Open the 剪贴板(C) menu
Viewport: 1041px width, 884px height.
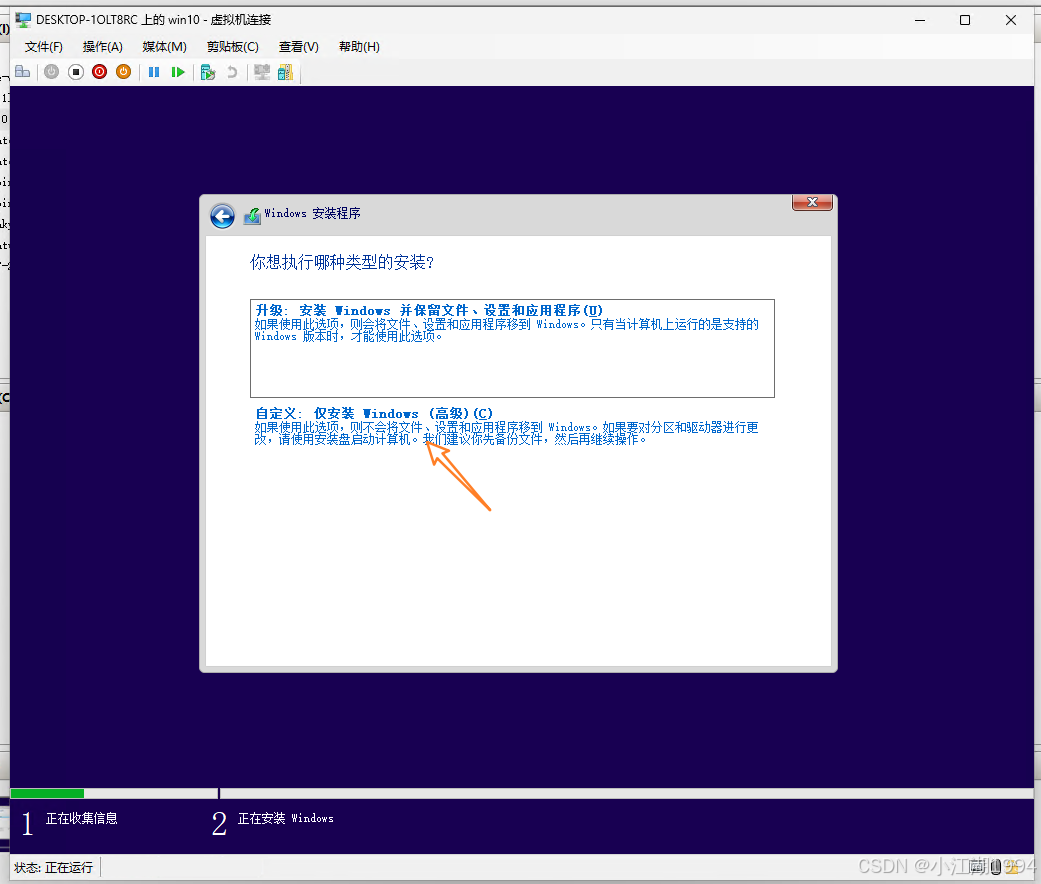click(x=232, y=46)
